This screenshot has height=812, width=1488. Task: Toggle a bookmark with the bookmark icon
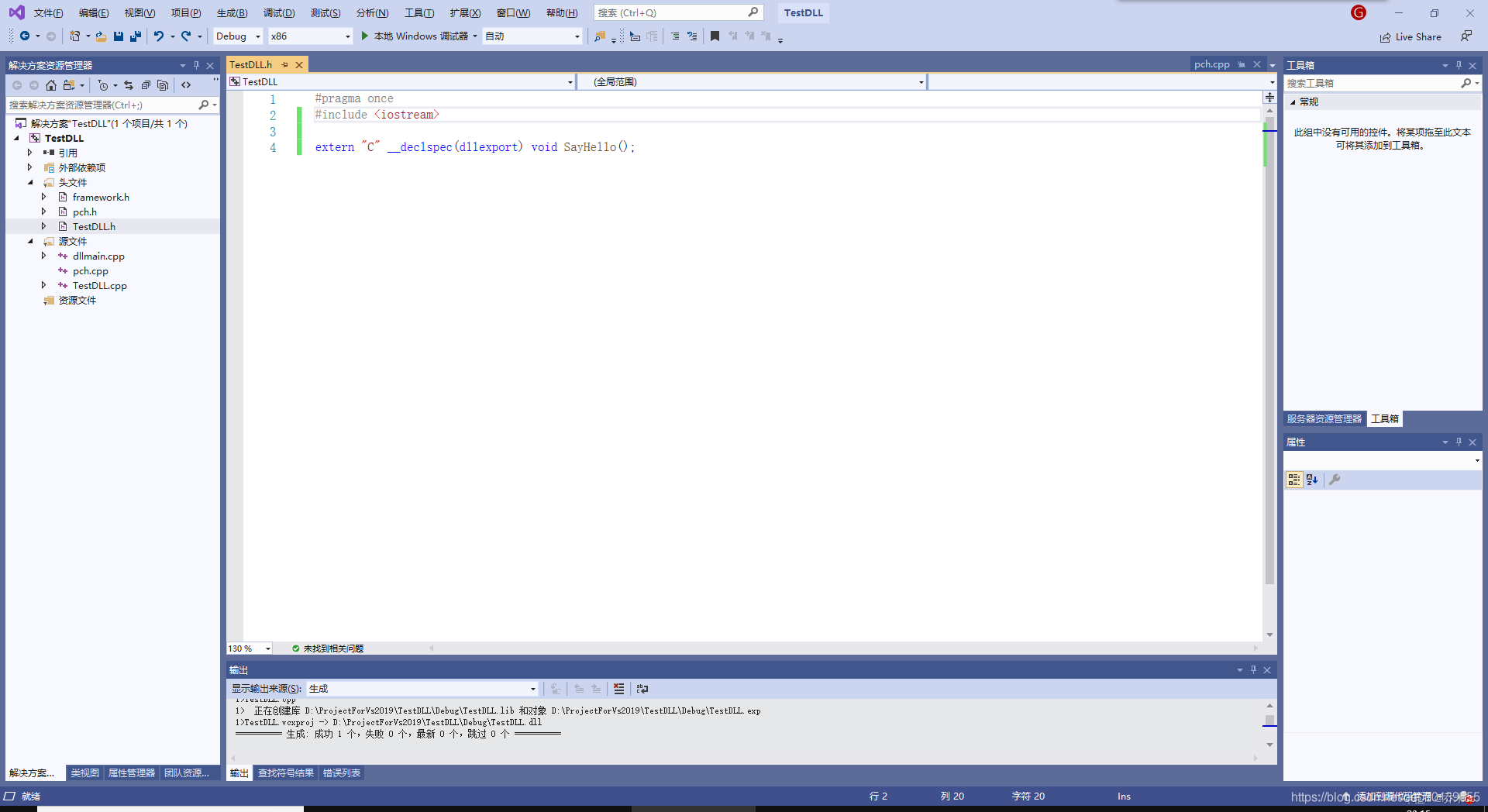(715, 36)
